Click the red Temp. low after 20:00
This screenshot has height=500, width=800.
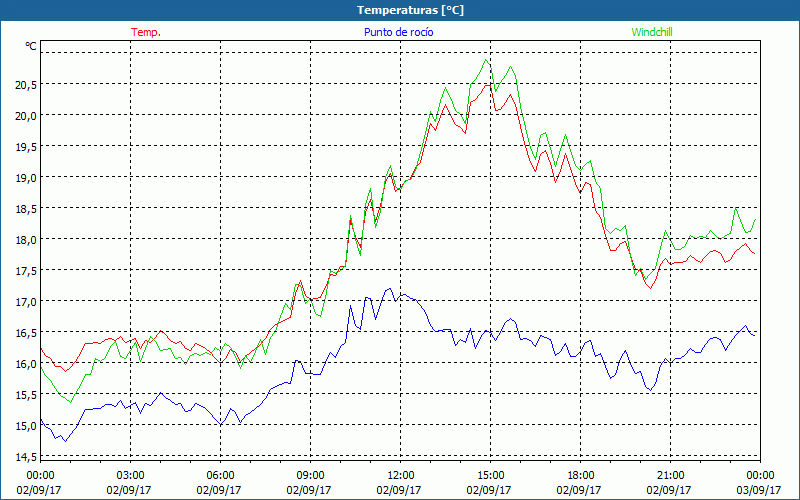click(651, 288)
